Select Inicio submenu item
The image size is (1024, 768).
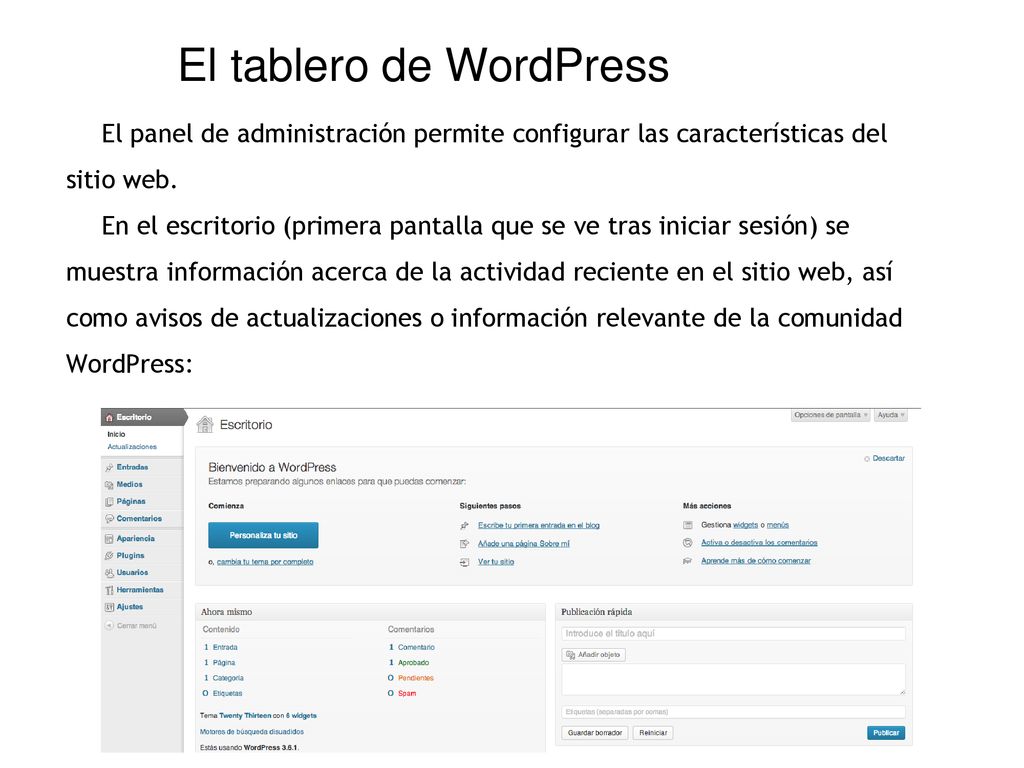116,434
